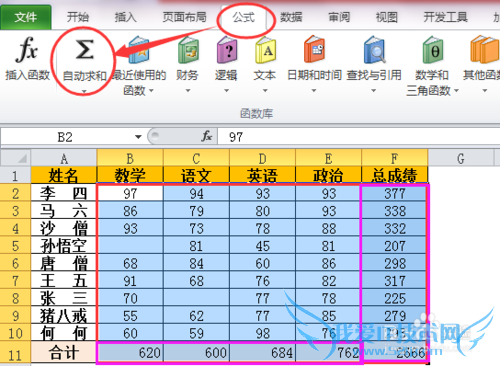Click the Name Box showing B2
Viewport: 500px width, 366px height.
point(65,137)
